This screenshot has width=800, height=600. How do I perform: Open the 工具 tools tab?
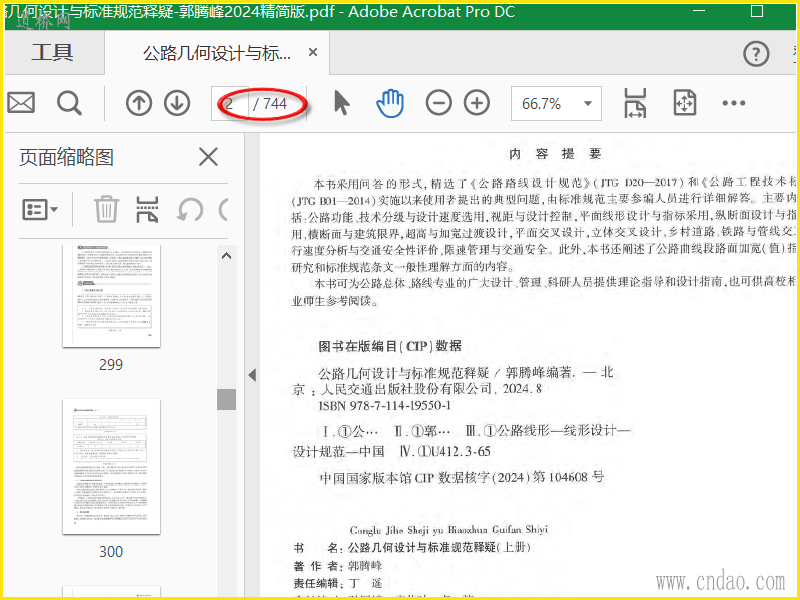coord(53,53)
